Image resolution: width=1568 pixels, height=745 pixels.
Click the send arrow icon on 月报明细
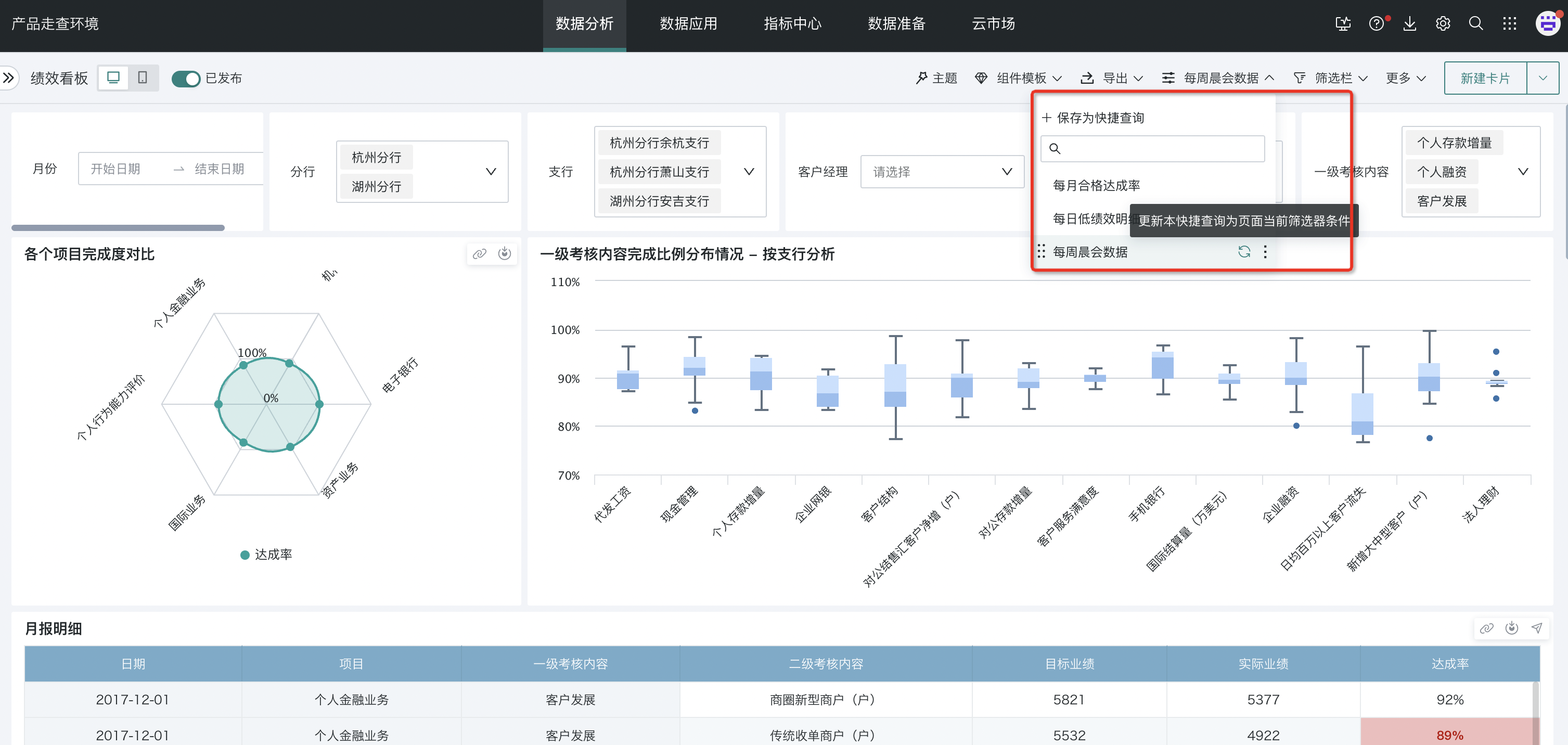1536,628
